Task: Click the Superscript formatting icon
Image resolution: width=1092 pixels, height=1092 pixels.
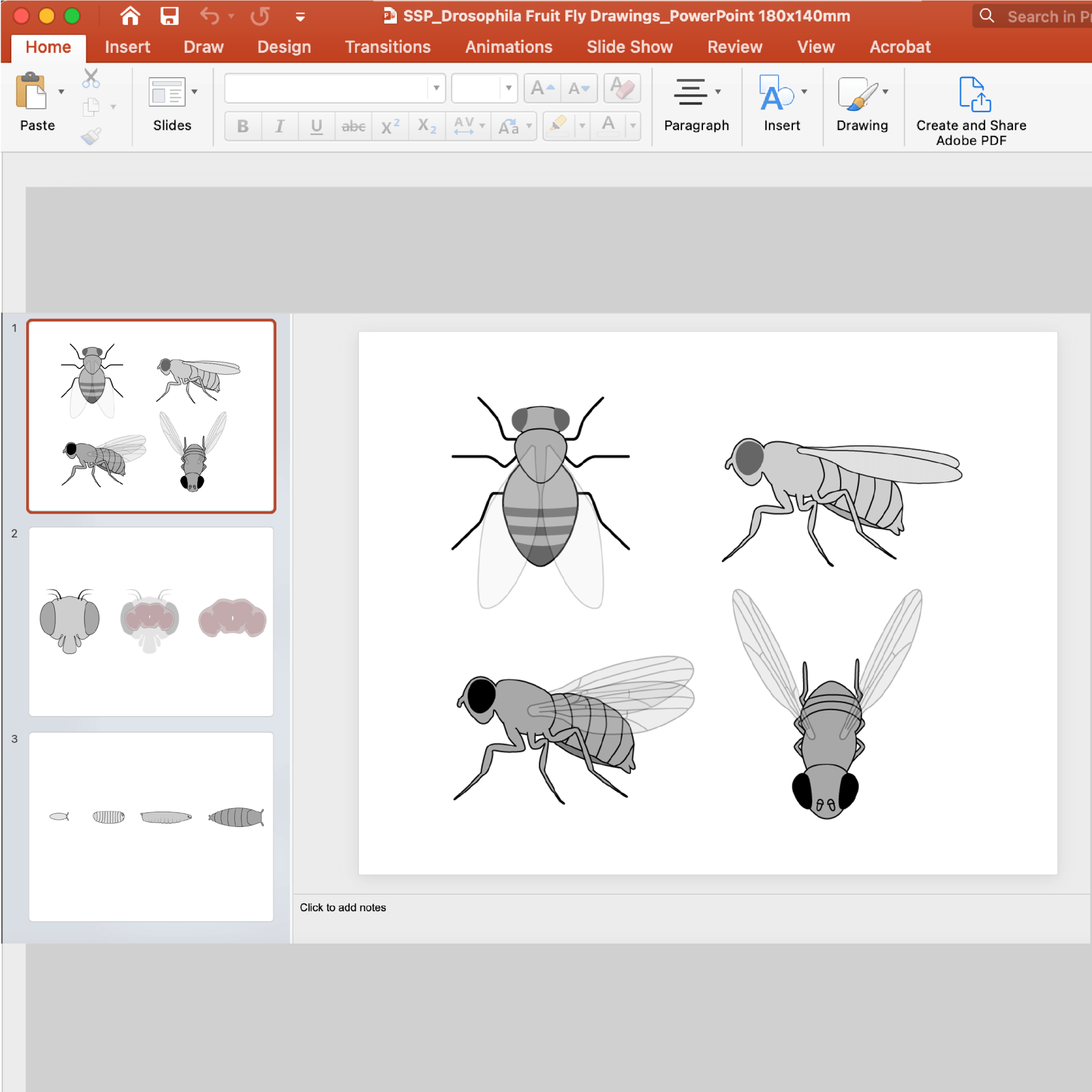Action: [x=389, y=126]
